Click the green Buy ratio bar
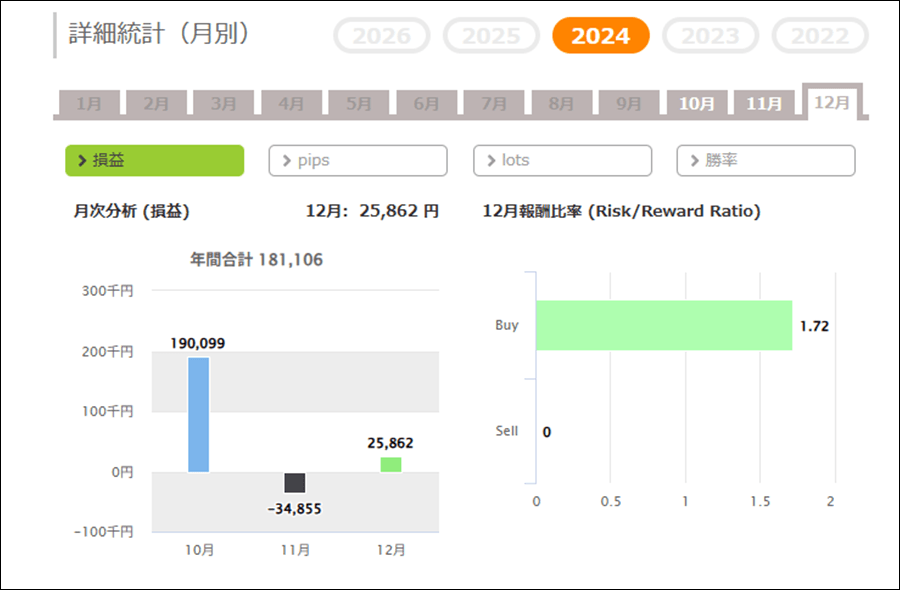900x590 pixels. 663,325
